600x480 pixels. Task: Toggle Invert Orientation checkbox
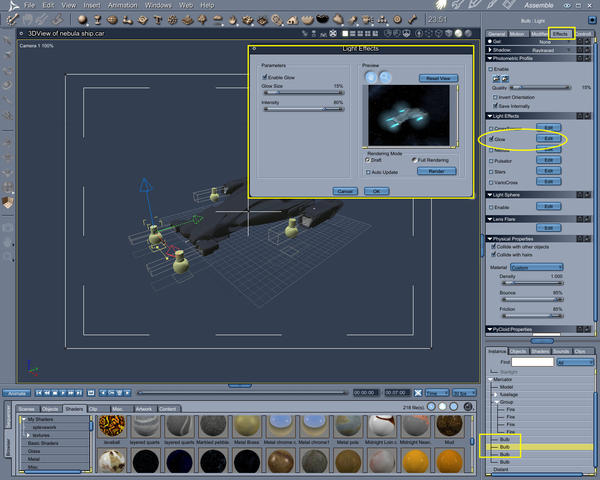[495, 97]
